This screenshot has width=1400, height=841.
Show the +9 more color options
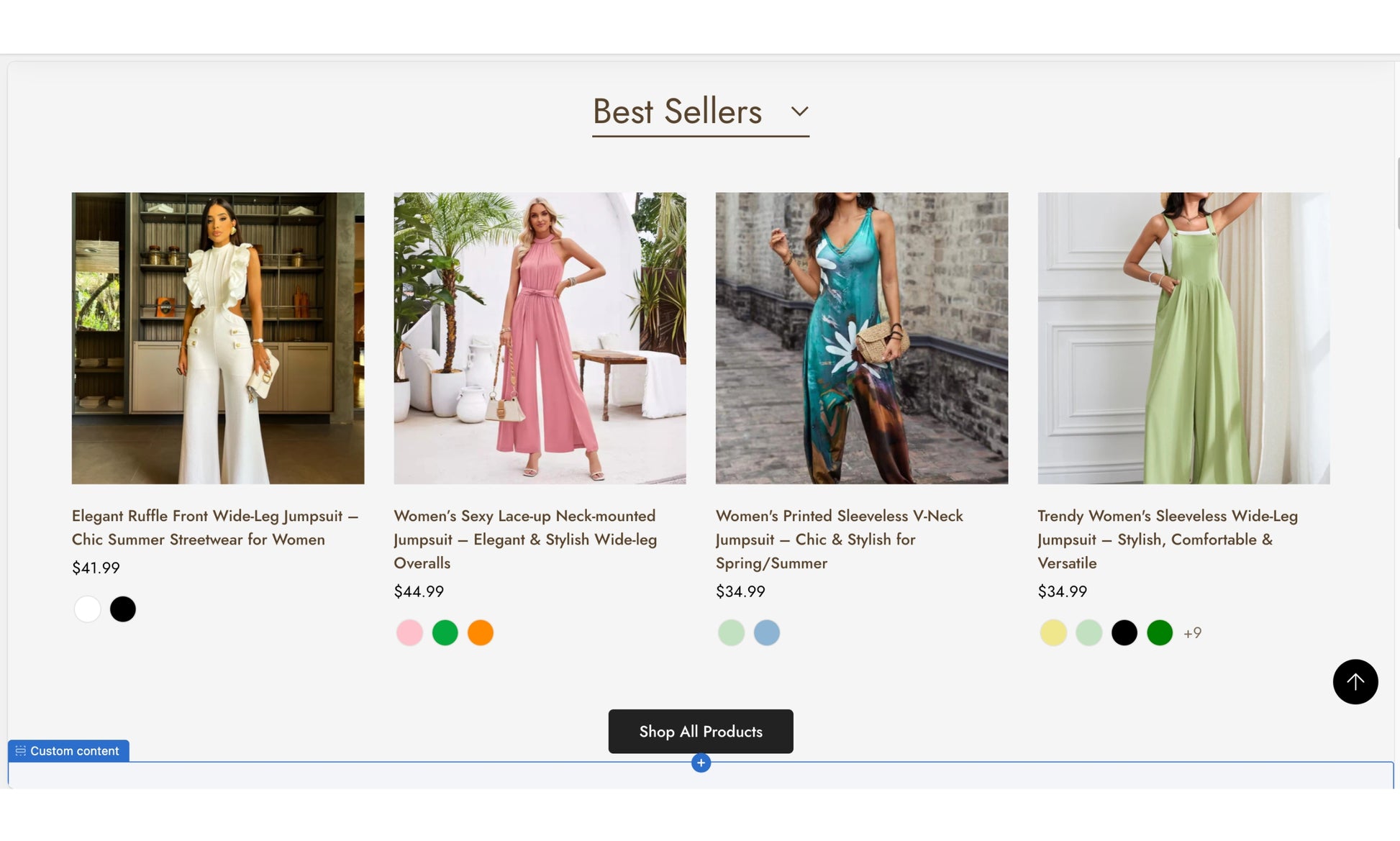pos(1192,633)
